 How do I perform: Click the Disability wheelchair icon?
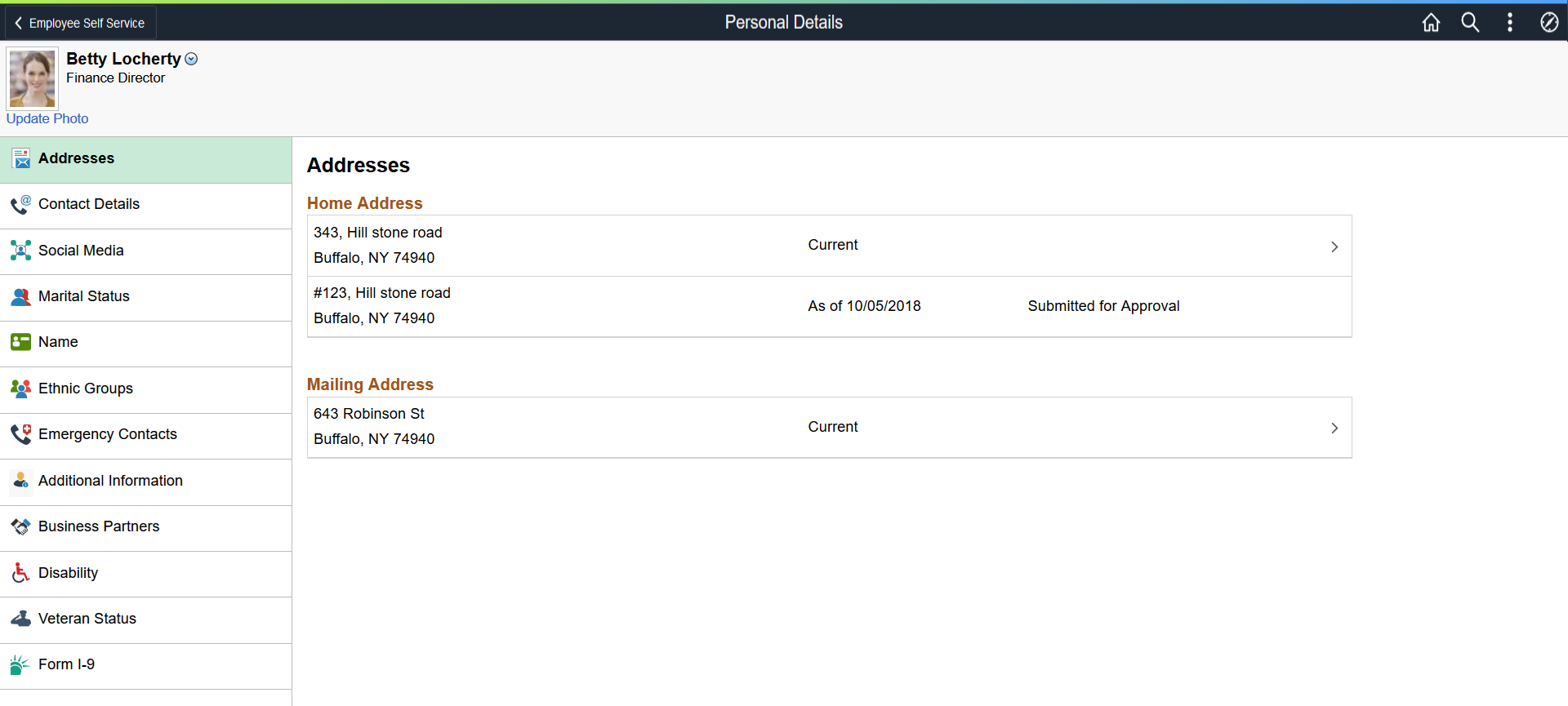tap(21, 573)
